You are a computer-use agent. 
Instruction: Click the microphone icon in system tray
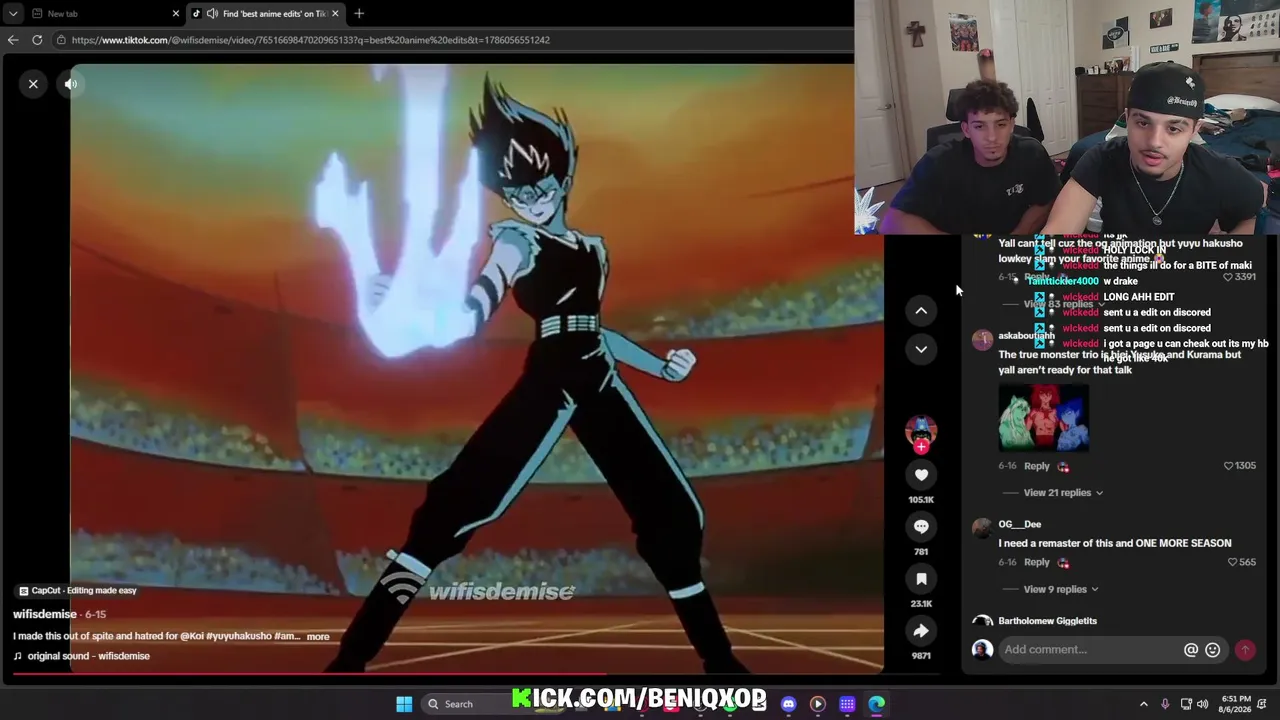(1165, 704)
